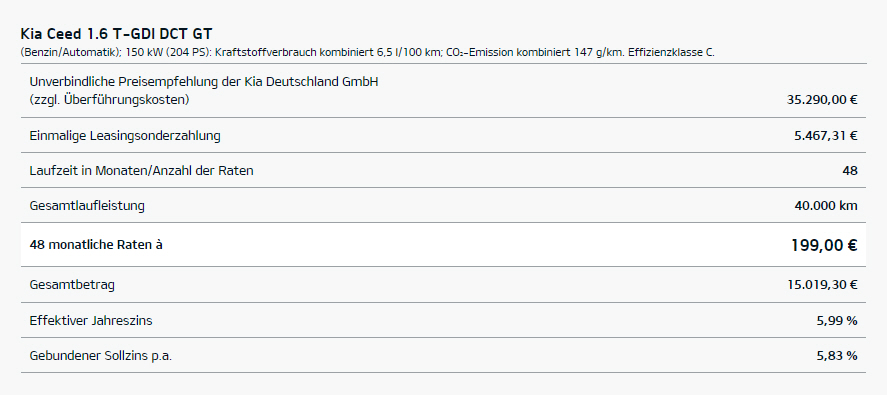887x395 pixels.
Task: Select the total amount 15.019,30 €
Action: tap(822, 285)
